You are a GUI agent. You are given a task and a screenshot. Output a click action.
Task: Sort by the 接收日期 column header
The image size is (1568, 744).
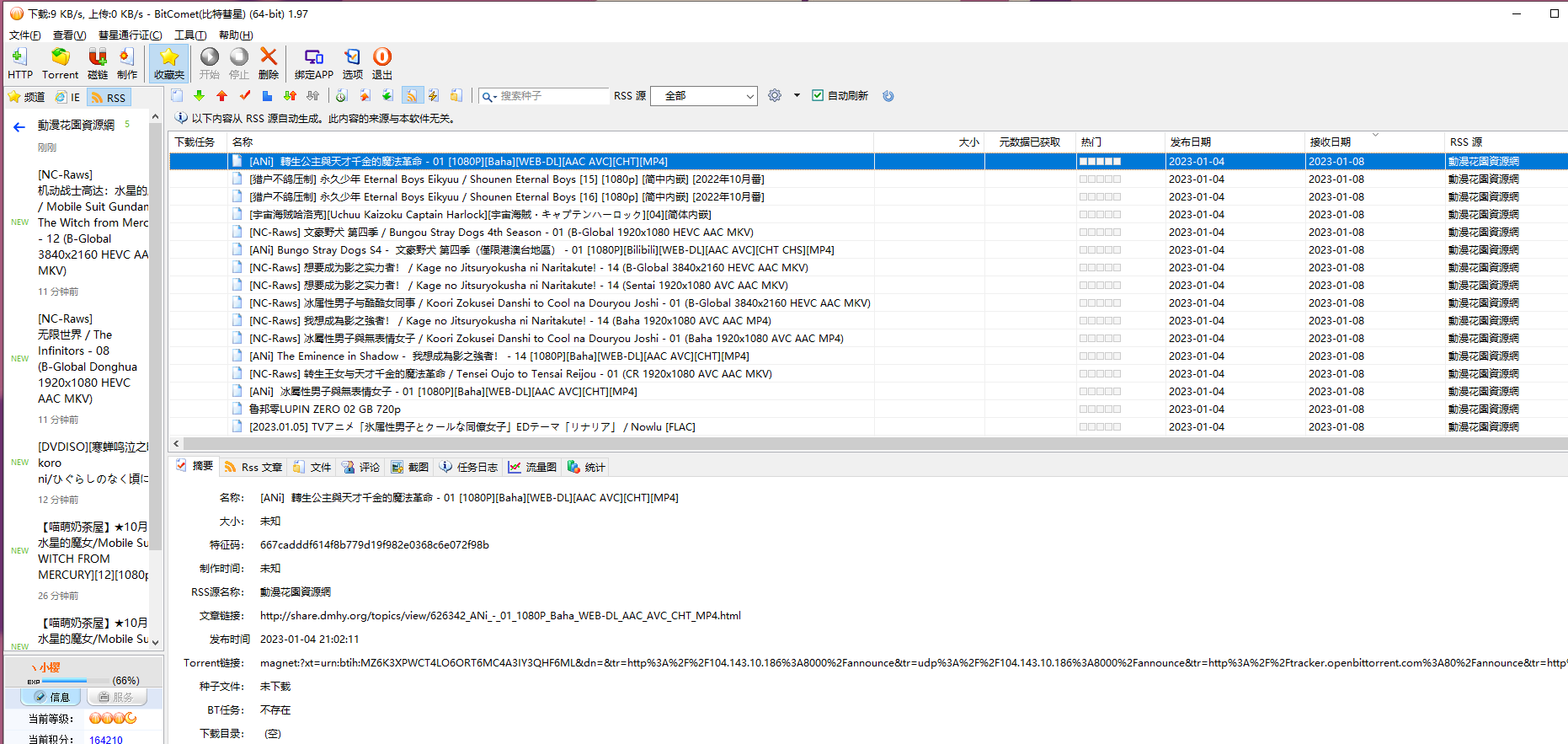pos(1373,142)
